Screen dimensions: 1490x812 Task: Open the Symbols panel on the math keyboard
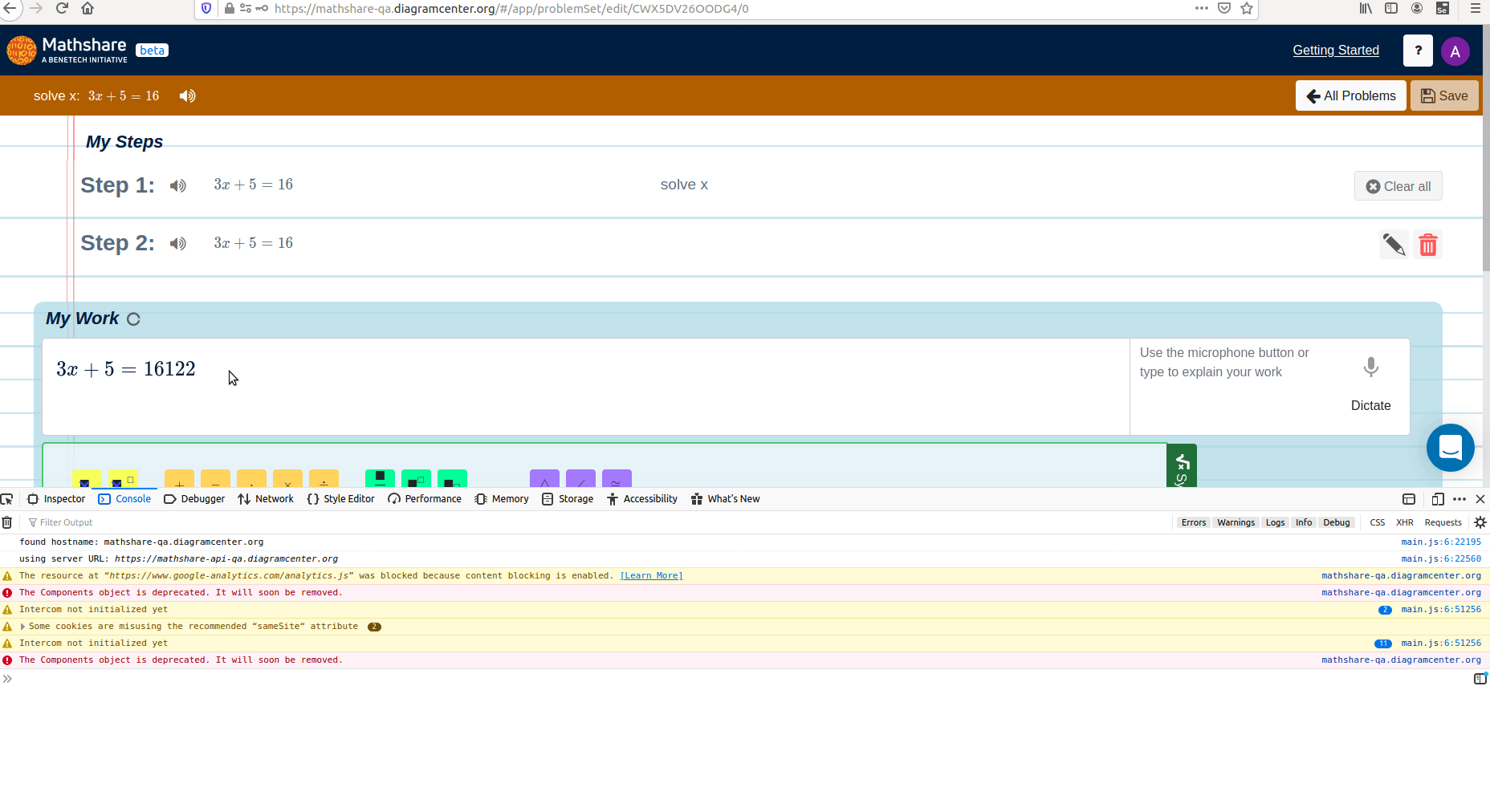(x=1181, y=465)
